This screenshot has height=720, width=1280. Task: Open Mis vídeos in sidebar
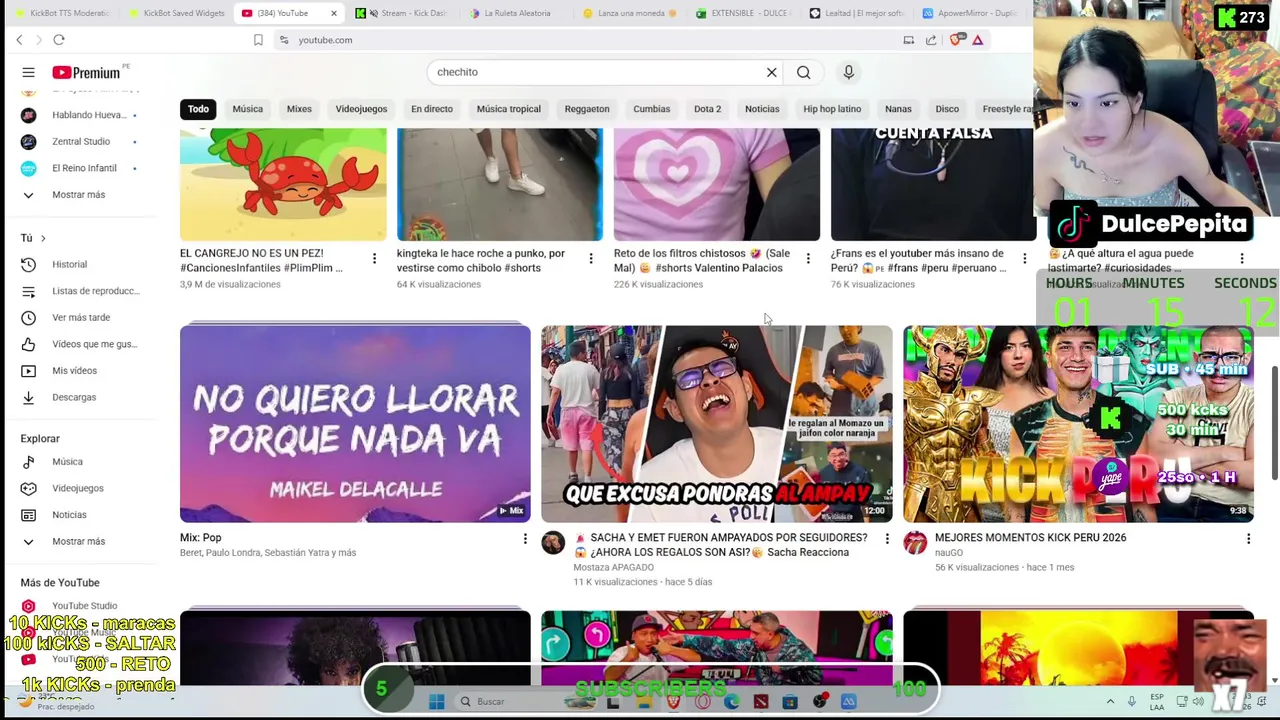(80, 370)
